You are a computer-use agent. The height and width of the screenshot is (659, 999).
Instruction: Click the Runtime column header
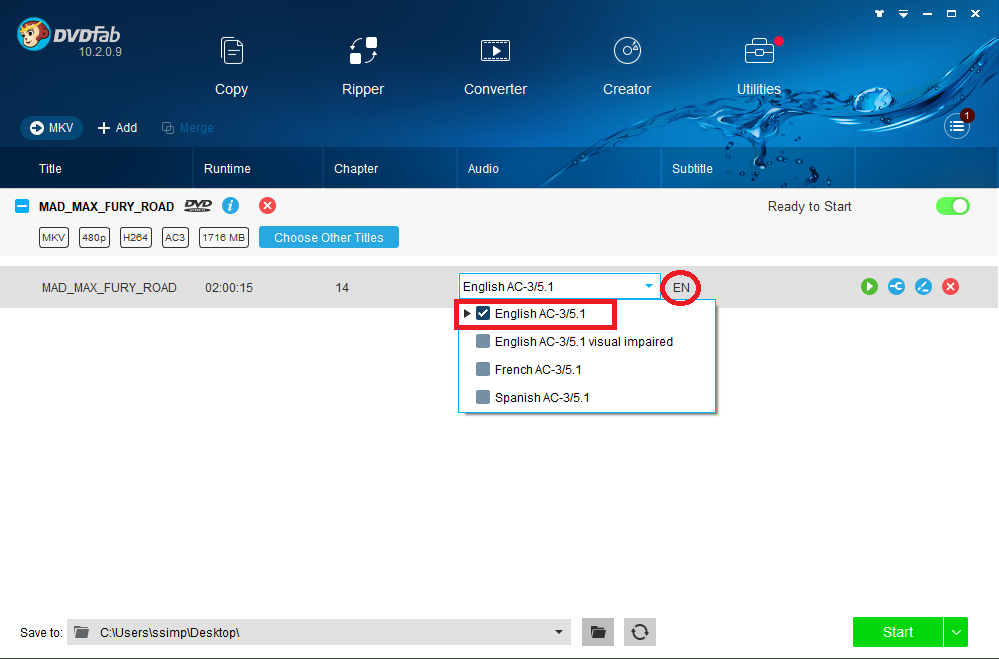tap(227, 169)
